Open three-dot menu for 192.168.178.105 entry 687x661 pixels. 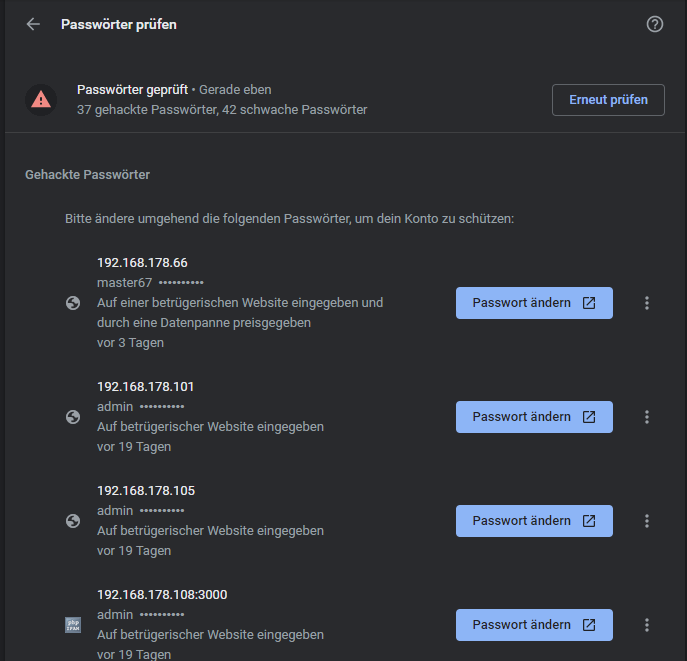pos(647,521)
